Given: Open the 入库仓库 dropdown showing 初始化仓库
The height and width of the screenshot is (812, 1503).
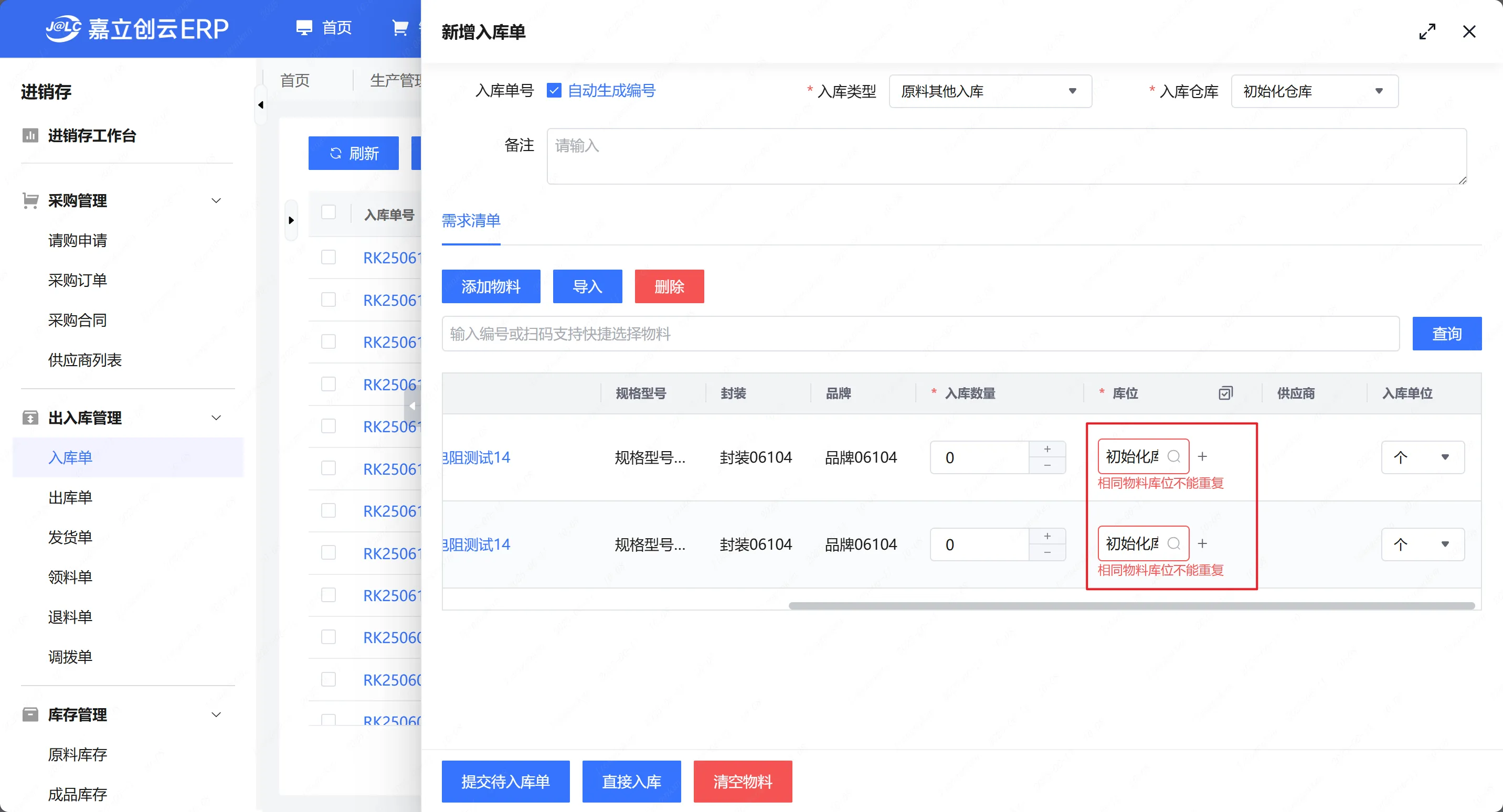Looking at the screenshot, I should [1314, 91].
